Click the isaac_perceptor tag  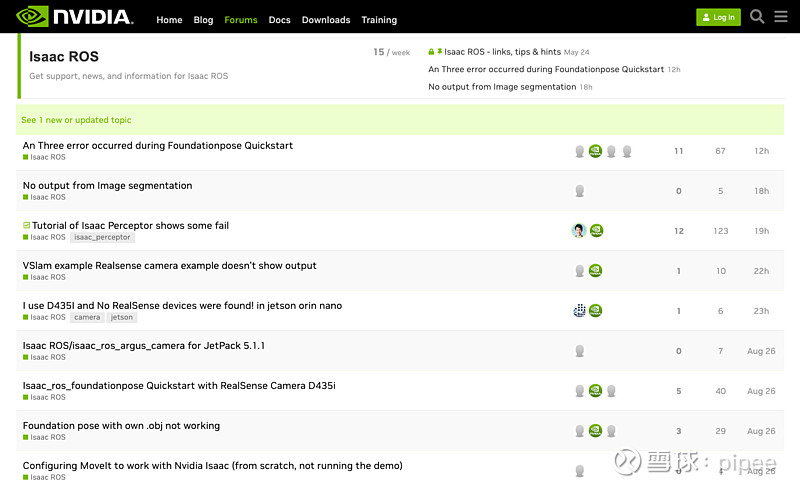[x=102, y=237]
